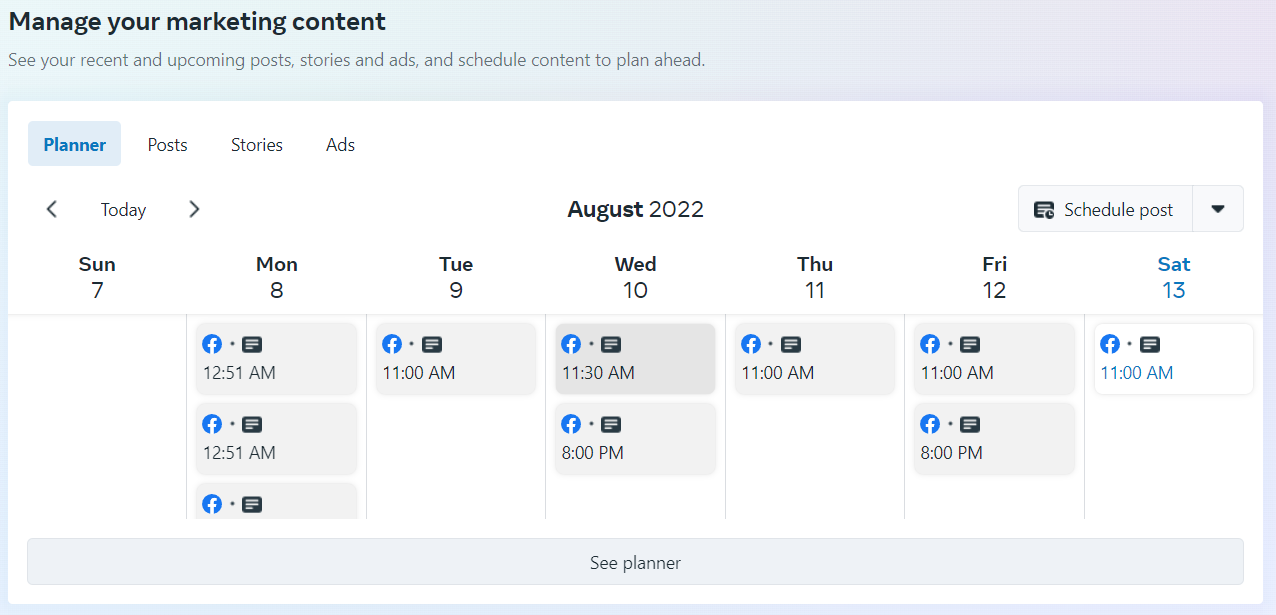Go to the previous week arrow
This screenshot has width=1276, height=615.
52,209
